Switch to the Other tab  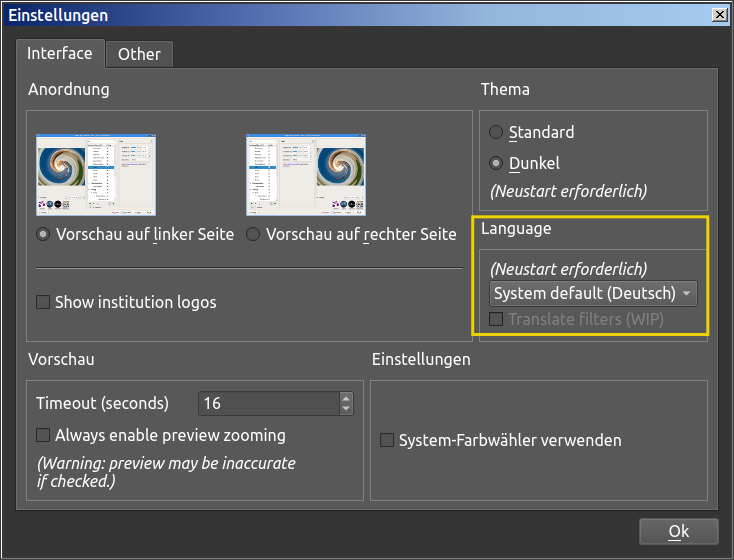pyautogui.click(x=139, y=54)
